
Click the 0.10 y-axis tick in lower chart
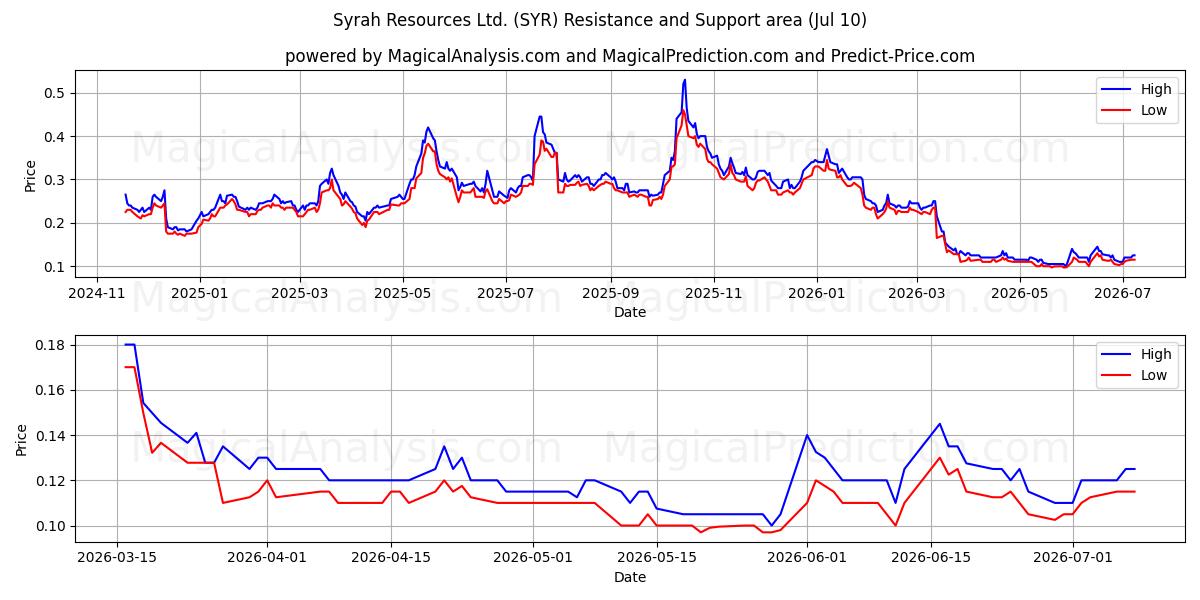[x=52, y=526]
